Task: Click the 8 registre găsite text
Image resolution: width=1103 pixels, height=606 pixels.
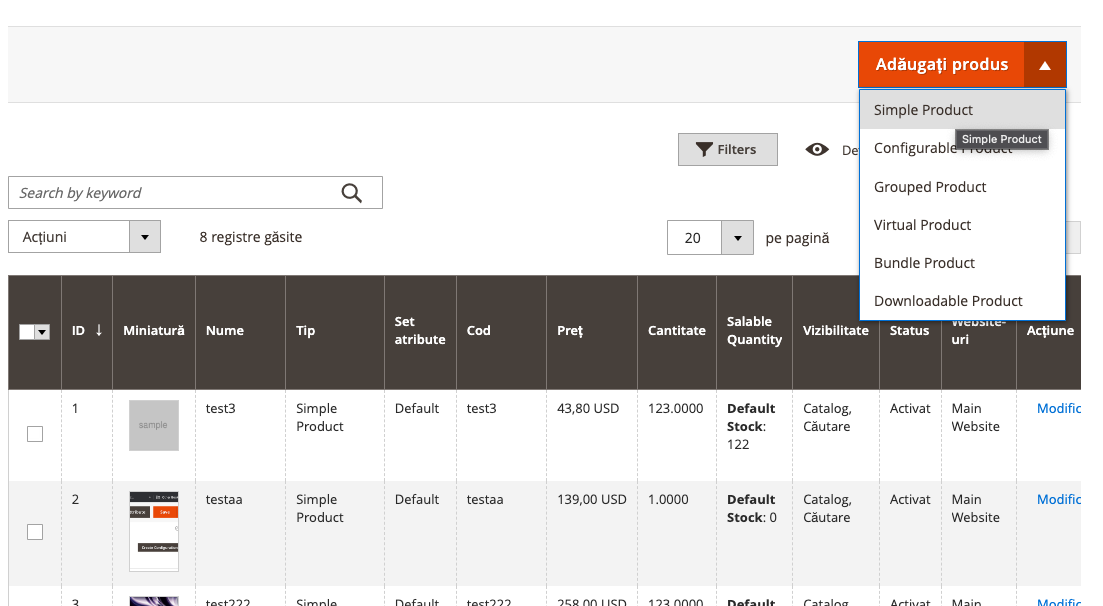Action: point(250,237)
